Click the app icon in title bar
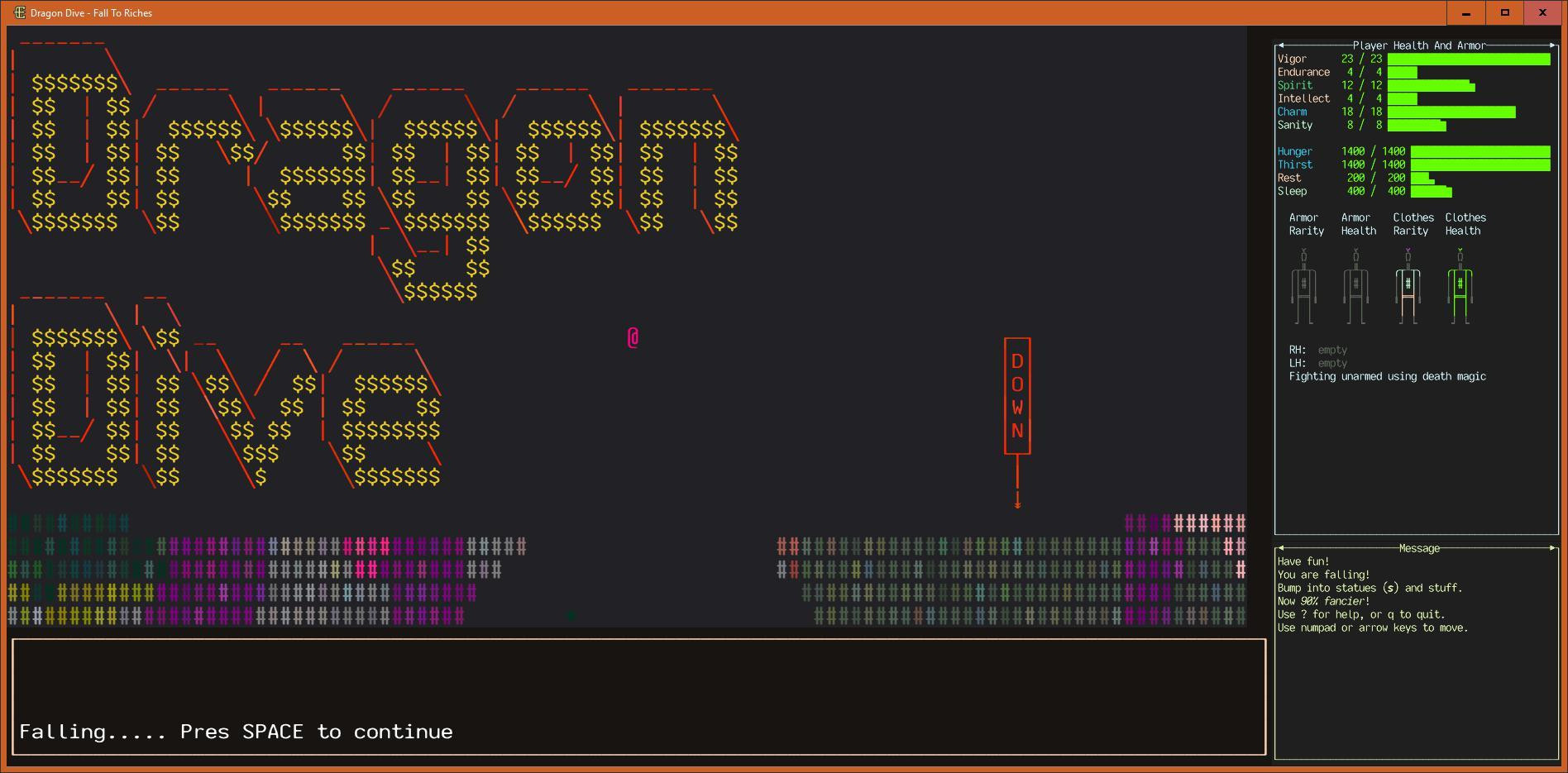1568x773 pixels. pyautogui.click(x=19, y=12)
